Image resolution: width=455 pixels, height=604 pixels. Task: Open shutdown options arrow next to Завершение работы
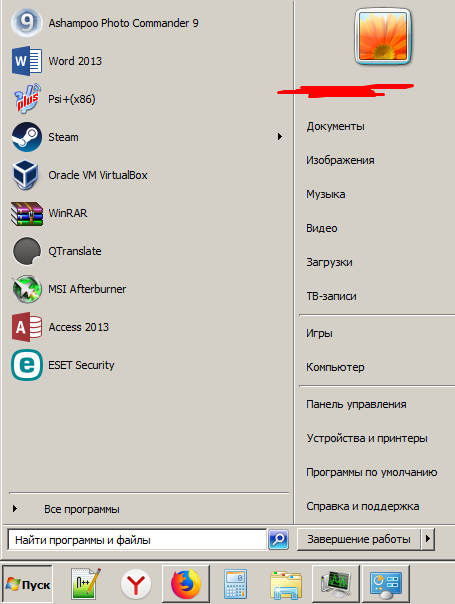(428, 539)
